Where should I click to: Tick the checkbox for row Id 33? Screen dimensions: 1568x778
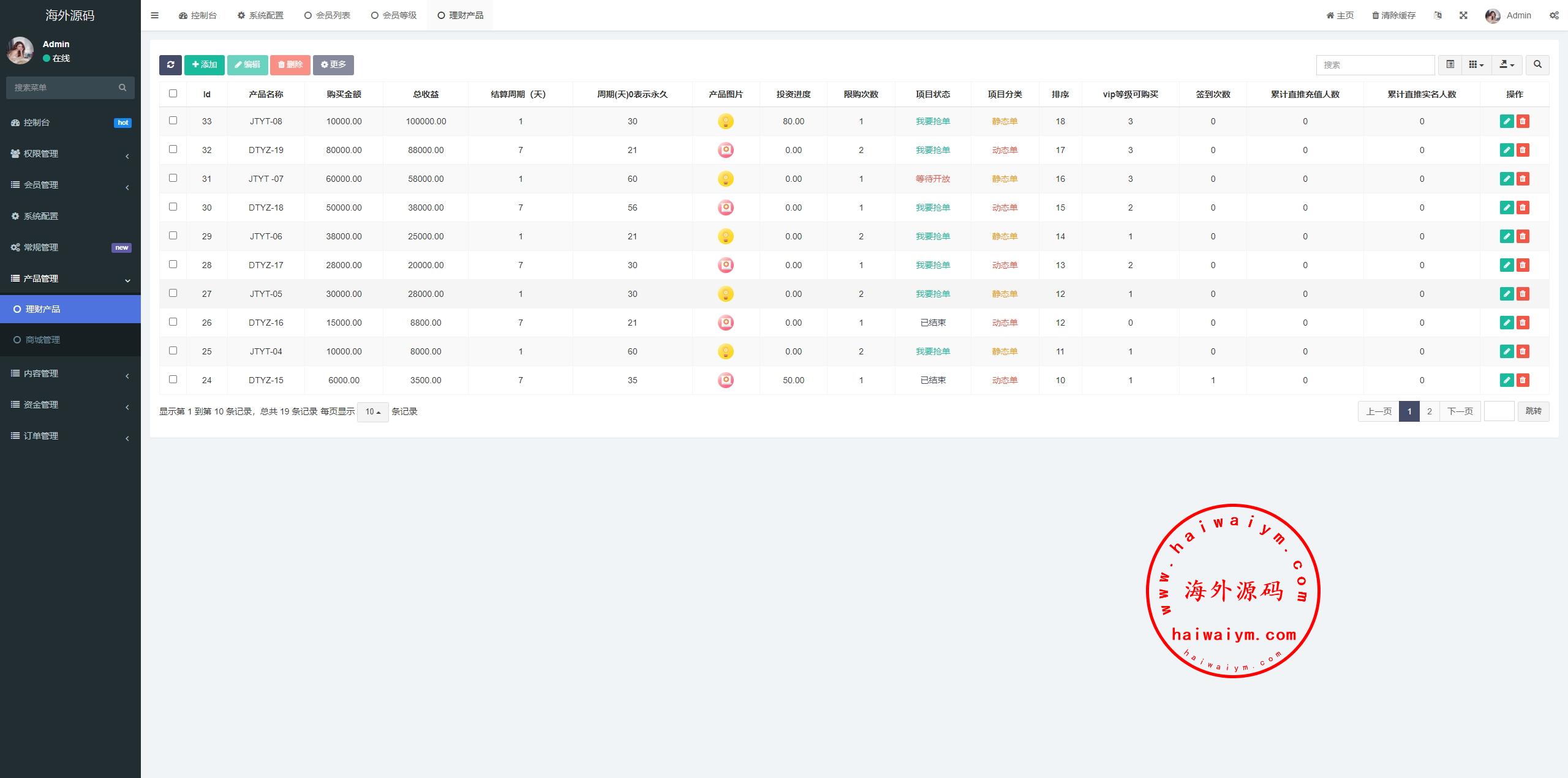[x=173, y=121]
